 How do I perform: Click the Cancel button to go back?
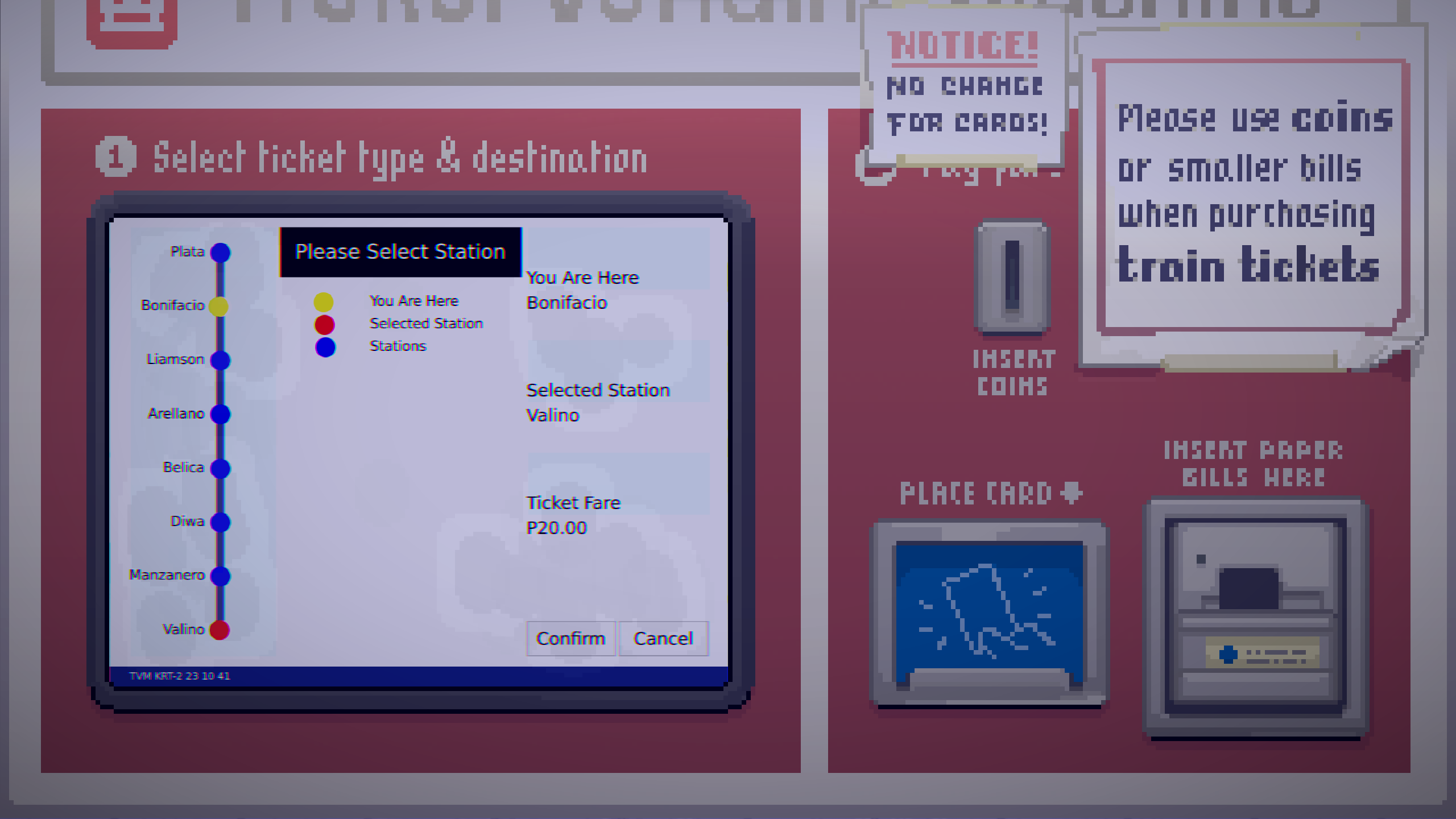coord(663,638)
